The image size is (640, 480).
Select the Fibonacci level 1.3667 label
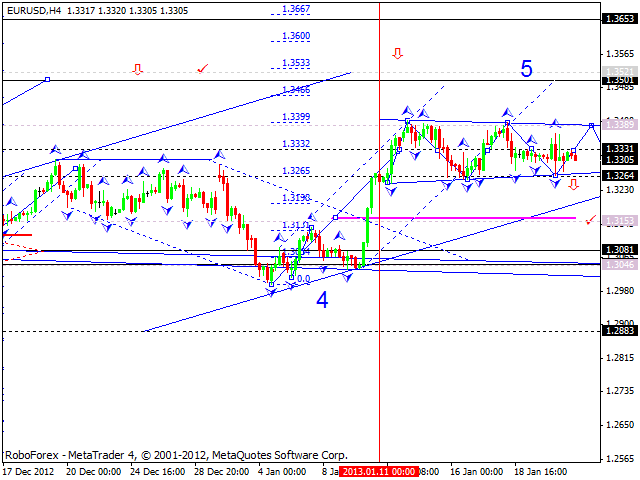(x=295, y=9)
